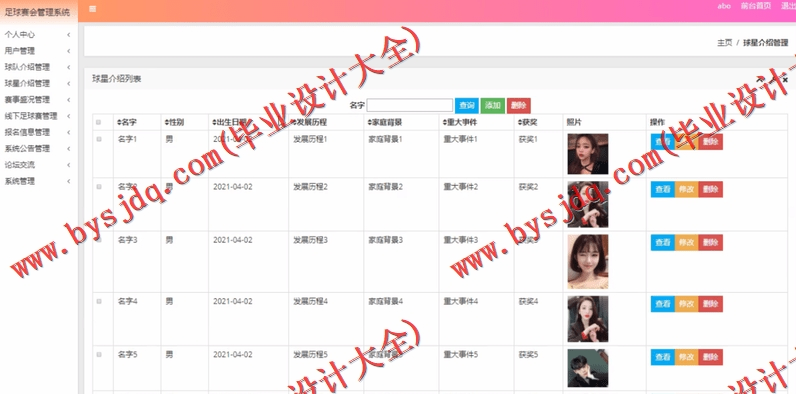Image resolution: width=796 pixels, height=394 pixels.
Task: Expand the 报名信息管理 sidebar chevron
Action: pos(69,133)
